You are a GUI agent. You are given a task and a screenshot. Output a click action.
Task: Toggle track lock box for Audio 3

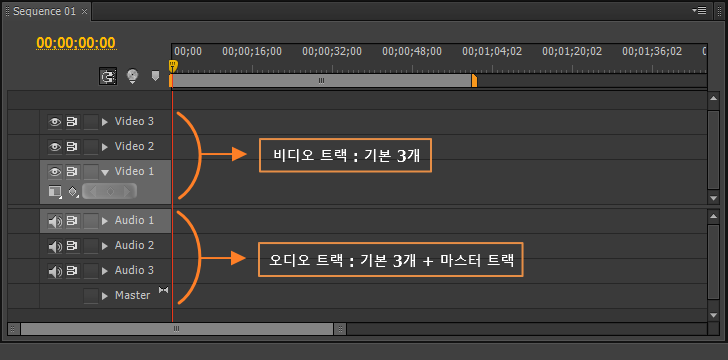pyautogui.click(x=91, y=271)
